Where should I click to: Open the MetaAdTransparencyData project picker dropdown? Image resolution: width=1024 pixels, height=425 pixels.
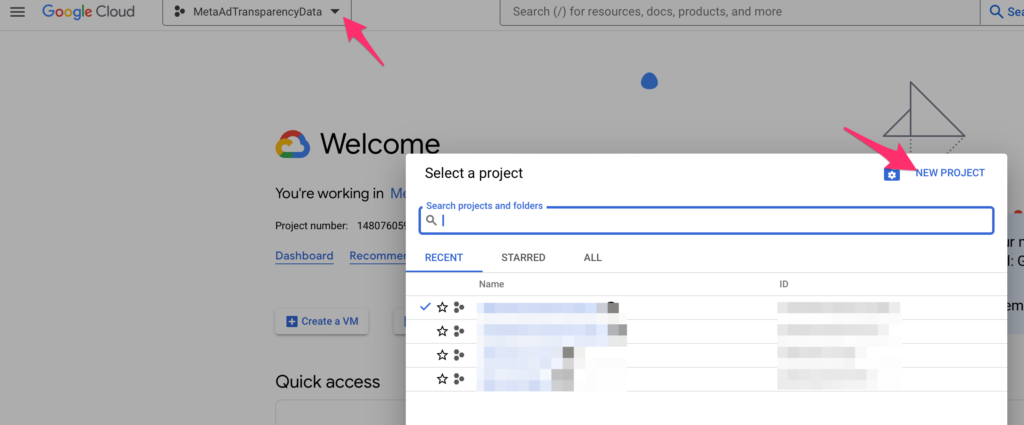click(256, 12)
